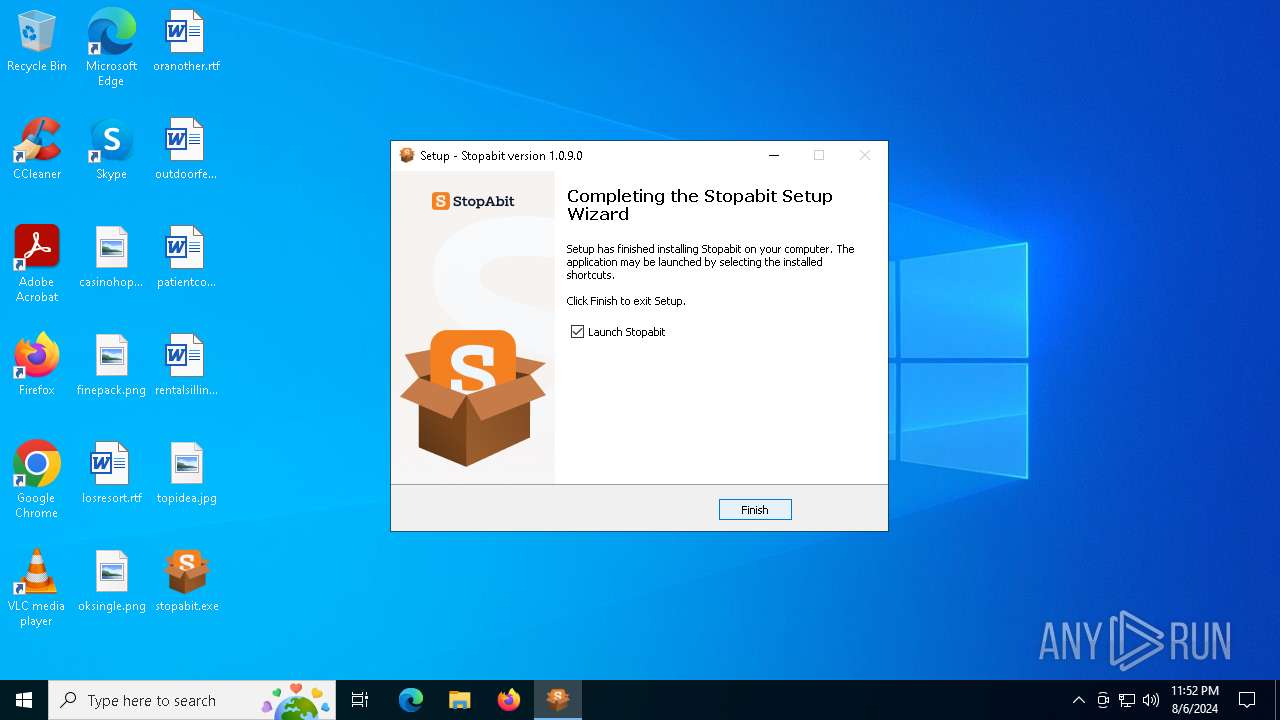This screenshot has height=720, width=1280.
Task: Open the Action Center notifications icon
Action: point(1247,700)
